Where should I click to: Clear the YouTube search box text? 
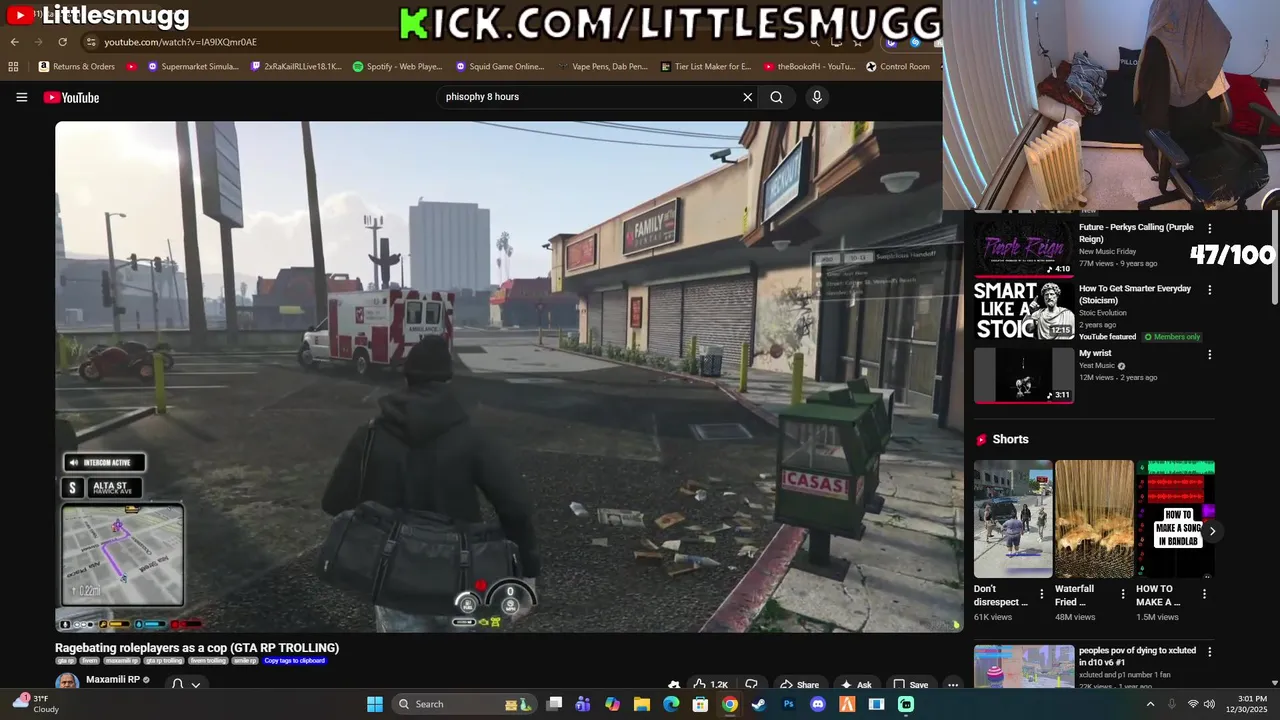(x=747, y=97)
